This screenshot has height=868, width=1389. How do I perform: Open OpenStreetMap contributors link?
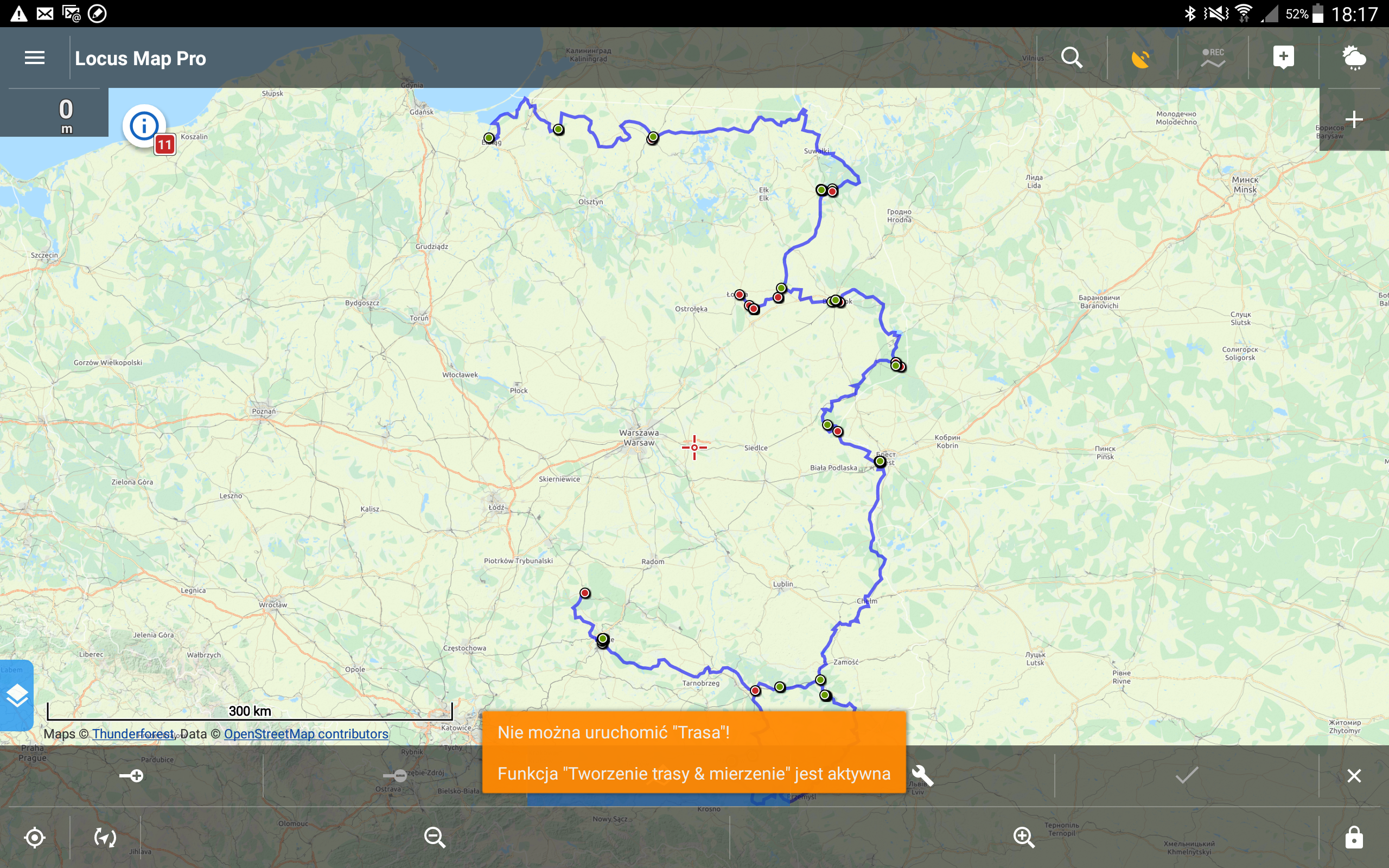(x=306, y=733)
